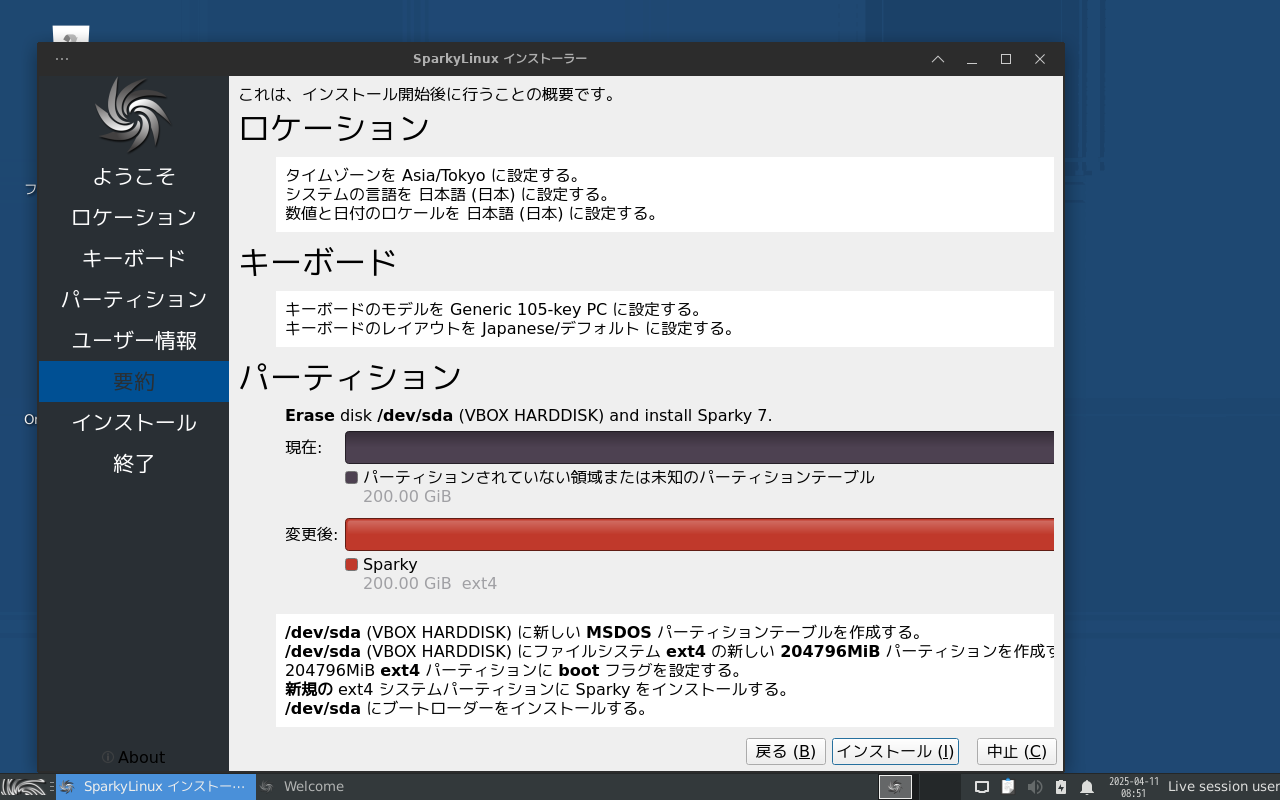Screen dimensions: 1280x800
Task: Click the パーティション summary heading
Action: (350, 377)
